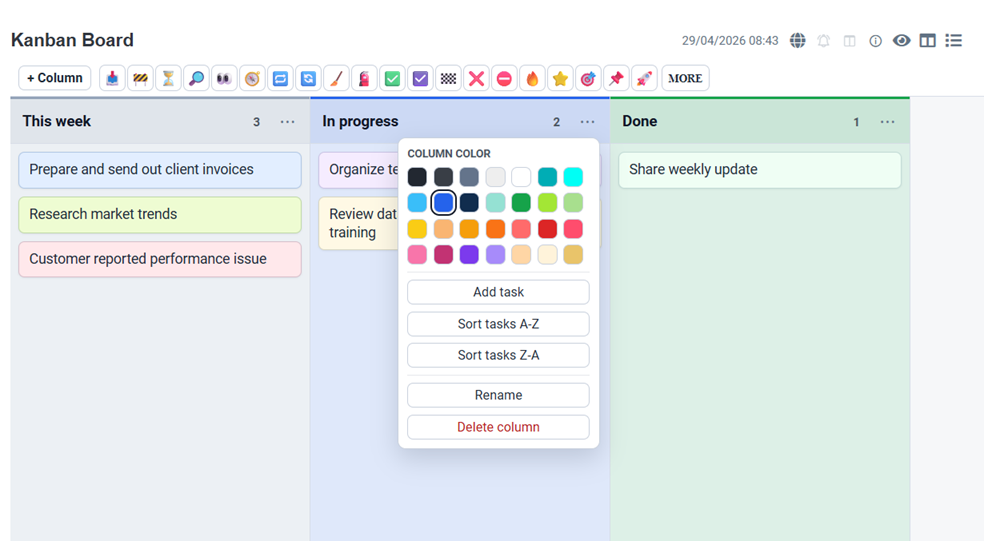This screenshot has width=984, height=541.
Task: Open the Prepare and send out client invoices card
Action: pyautogui.click(x=160, y=170)
